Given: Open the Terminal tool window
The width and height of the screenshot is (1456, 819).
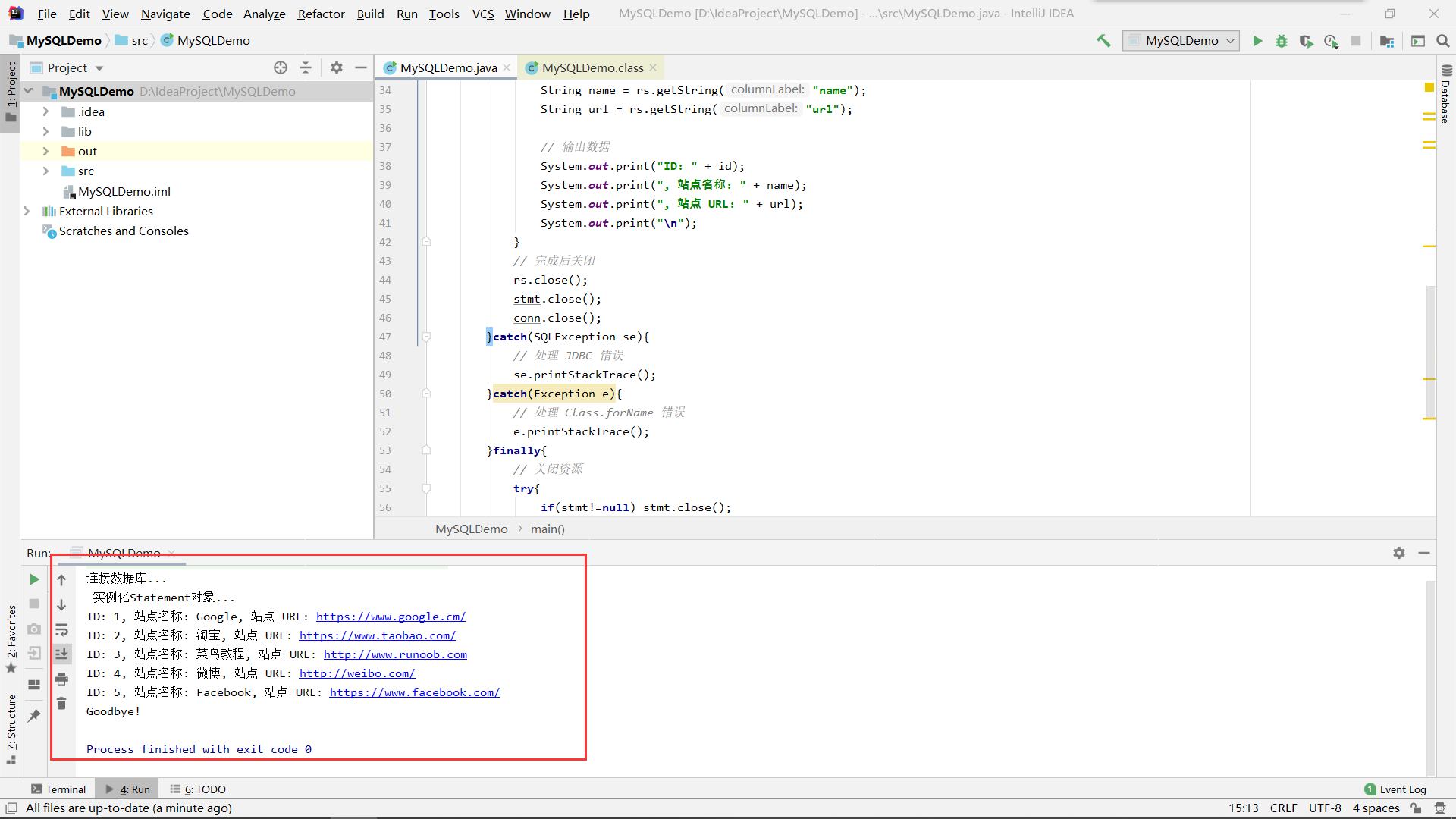Looking at the screenshot, I should point(58,789).
